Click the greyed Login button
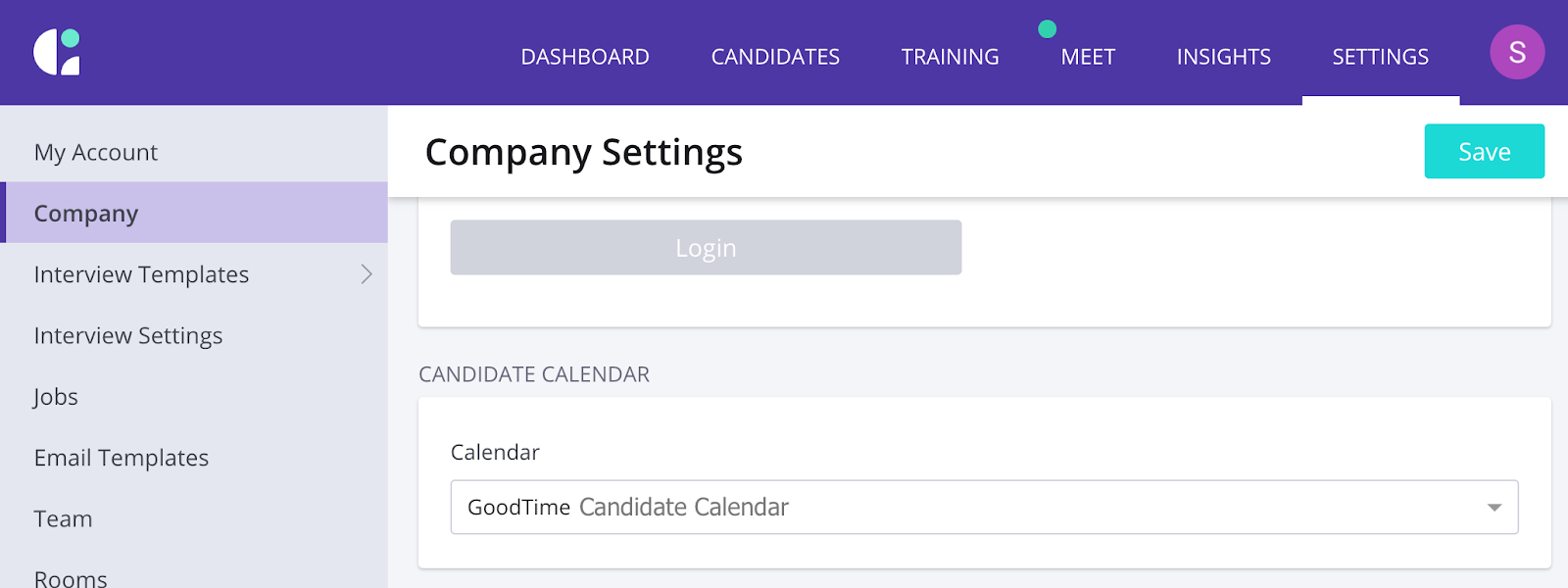The image size is (1568, 588). pos(706,247)
